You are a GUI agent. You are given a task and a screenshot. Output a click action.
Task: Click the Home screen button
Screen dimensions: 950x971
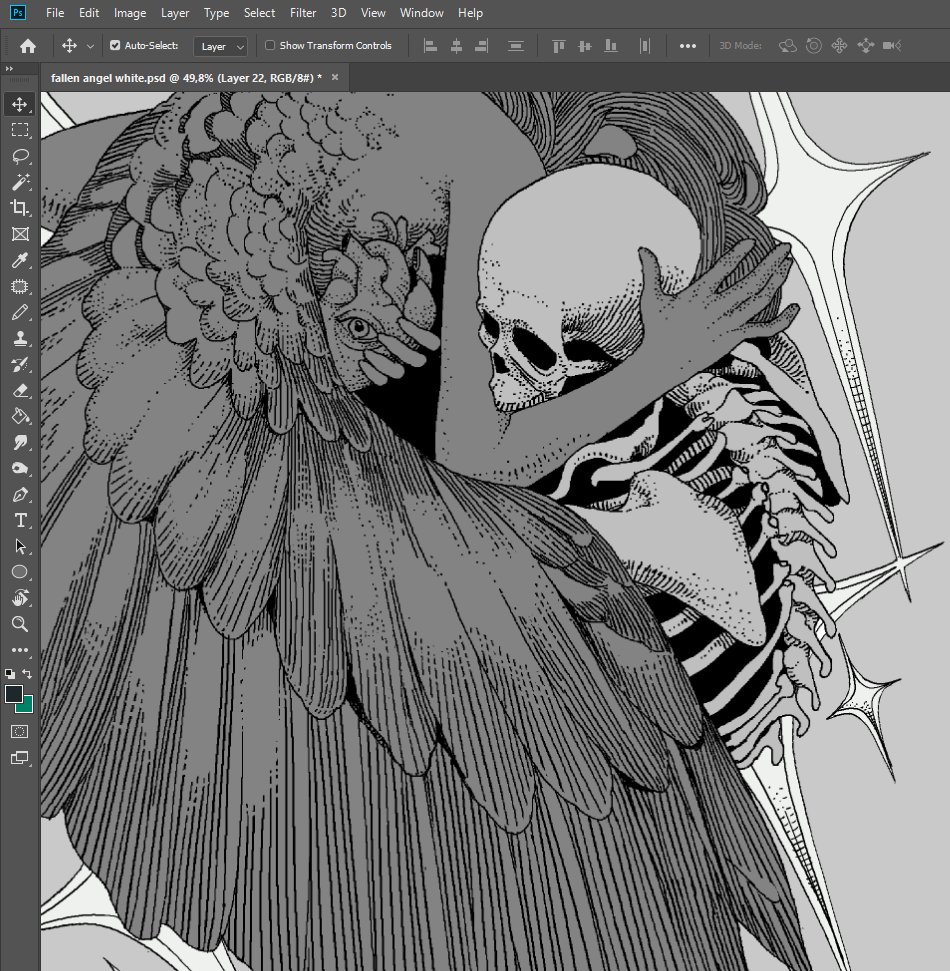pyautogui.click(x=27, y=45)
